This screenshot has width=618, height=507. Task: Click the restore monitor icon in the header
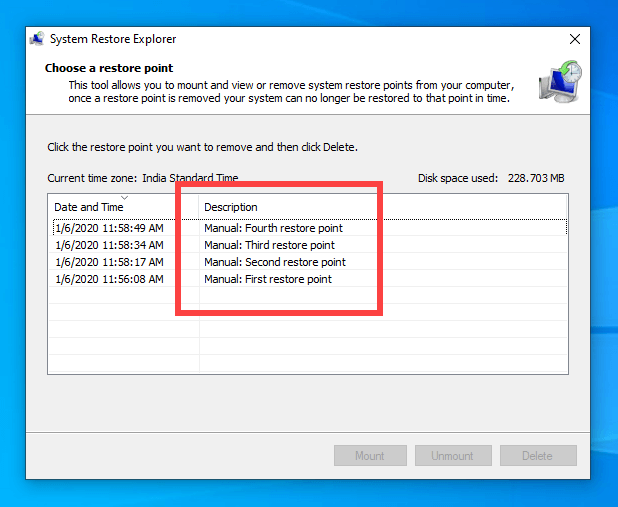(x=560, y=82)
